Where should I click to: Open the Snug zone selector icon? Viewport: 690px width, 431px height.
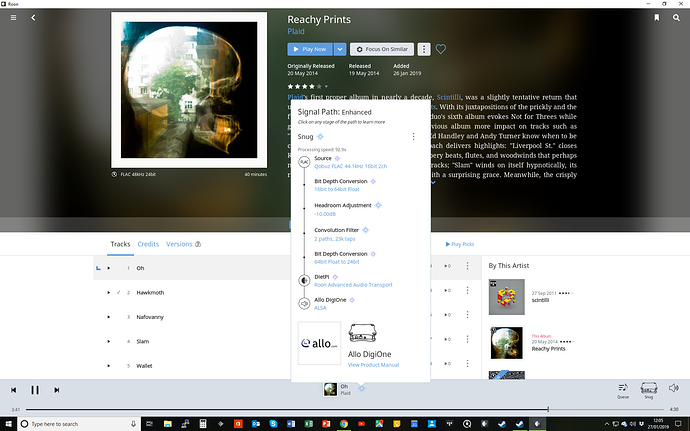649,390
